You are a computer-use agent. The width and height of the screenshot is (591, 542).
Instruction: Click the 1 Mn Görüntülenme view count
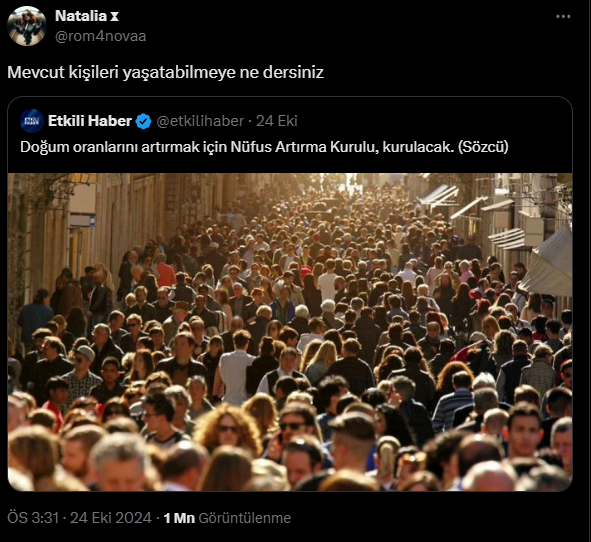227,518
